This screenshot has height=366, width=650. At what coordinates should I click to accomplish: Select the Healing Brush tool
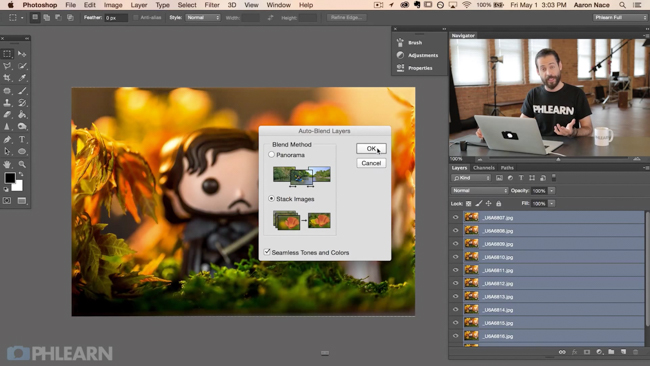point(7,91)
